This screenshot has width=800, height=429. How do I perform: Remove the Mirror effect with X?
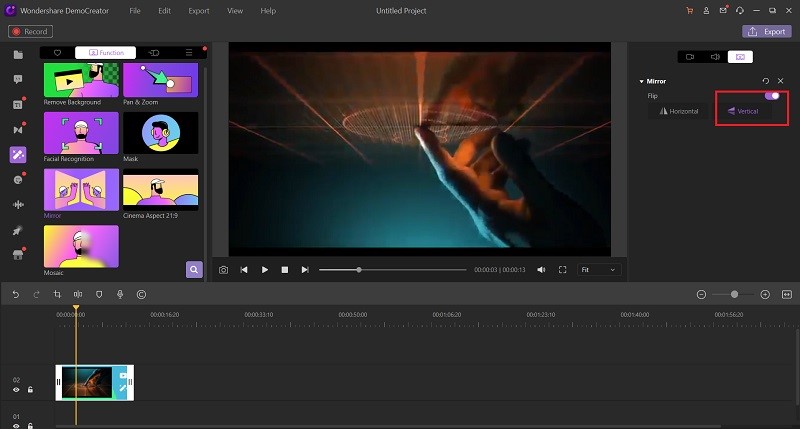(x=781, y=81)
